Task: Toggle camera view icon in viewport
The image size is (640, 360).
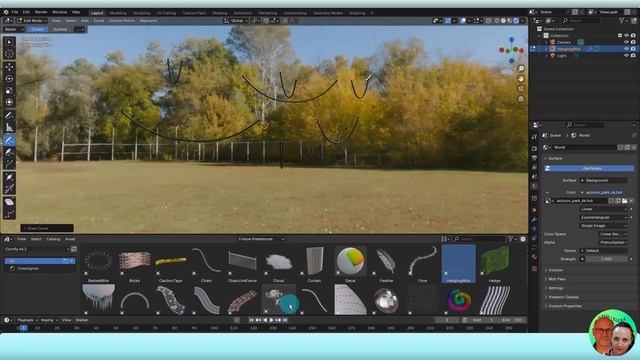Action: coord(521,89)
